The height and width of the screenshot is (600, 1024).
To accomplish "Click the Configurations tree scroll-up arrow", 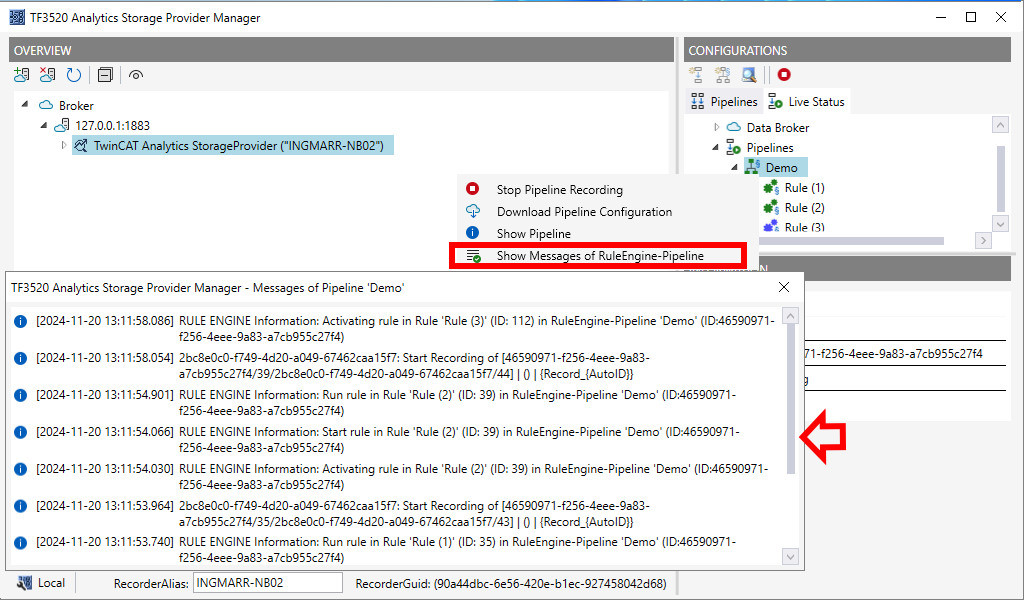I will pyautogui.click(x=1000, y=124).
